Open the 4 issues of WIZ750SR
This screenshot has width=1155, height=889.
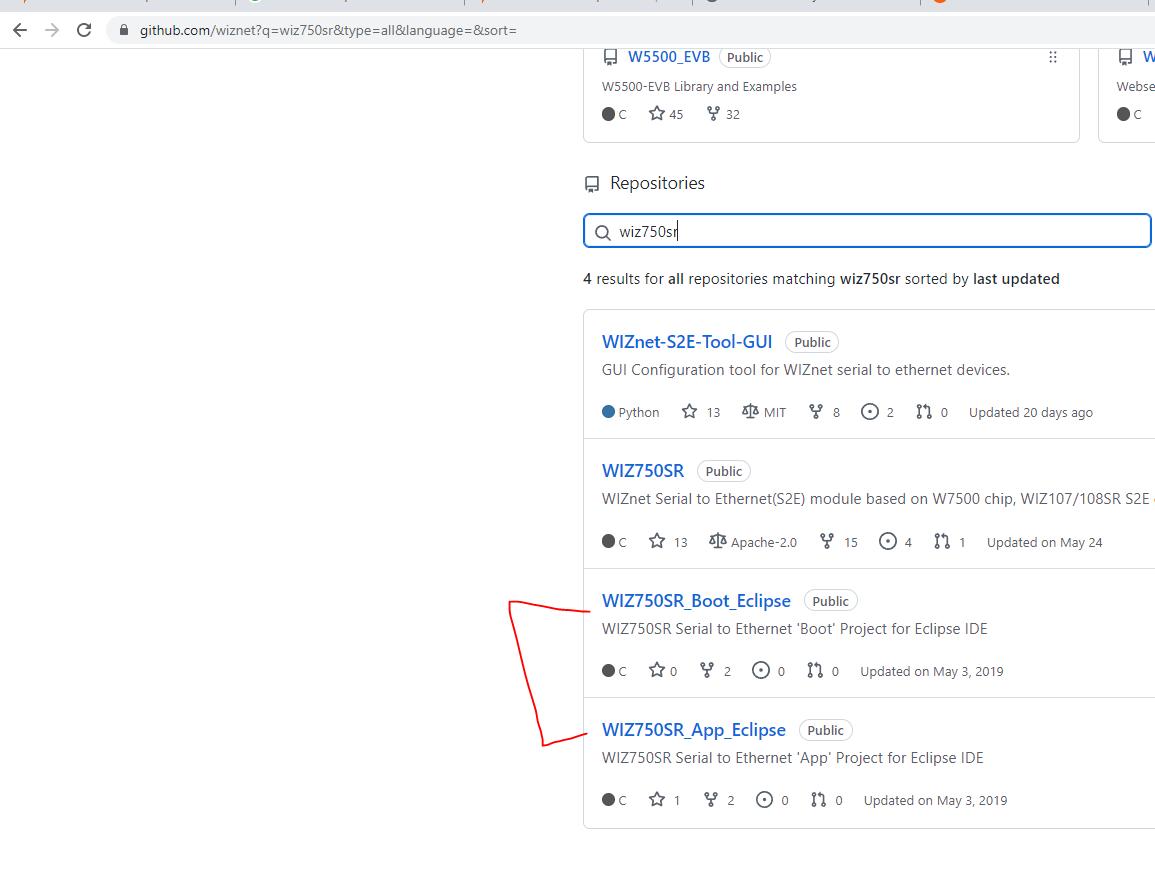click(895, 541)
